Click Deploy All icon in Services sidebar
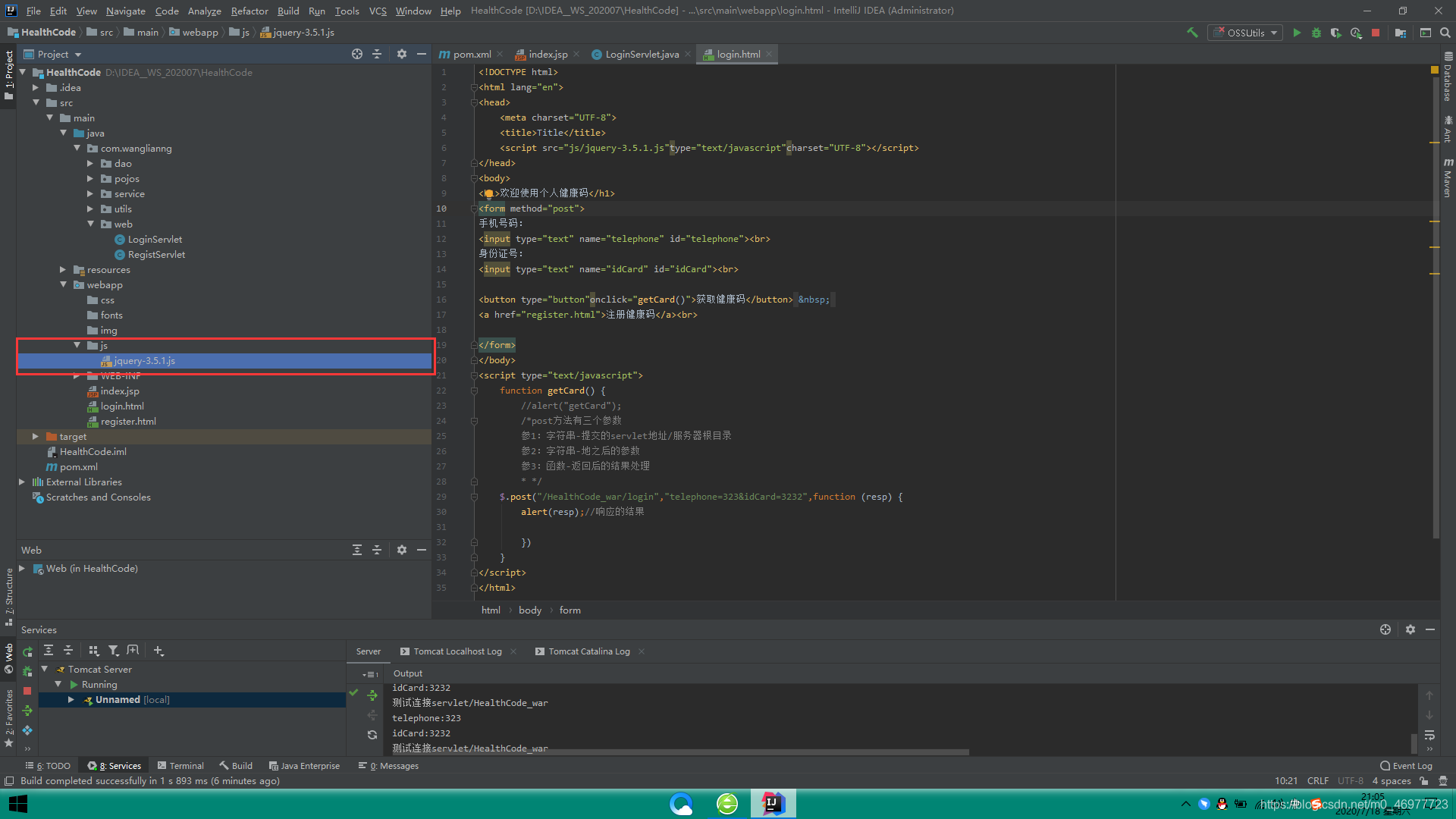Screen dimensions: 1456x819 (x=28, y=711)
